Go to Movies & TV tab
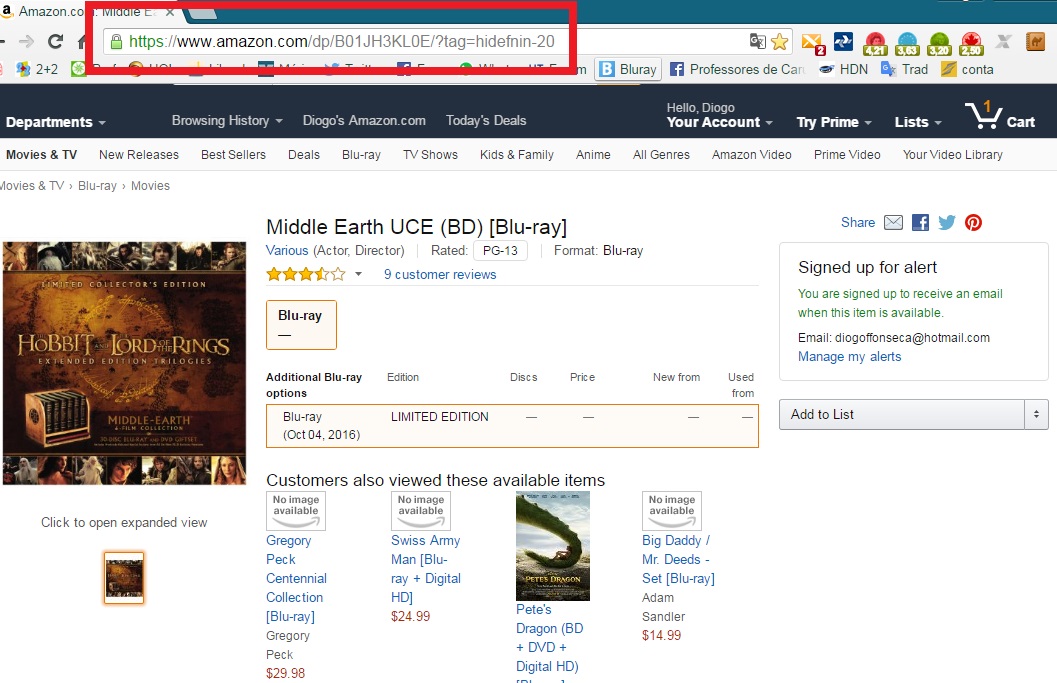The width and height of the screenshot is (1057, 683). pyautogui.click(x=41, y=155)
